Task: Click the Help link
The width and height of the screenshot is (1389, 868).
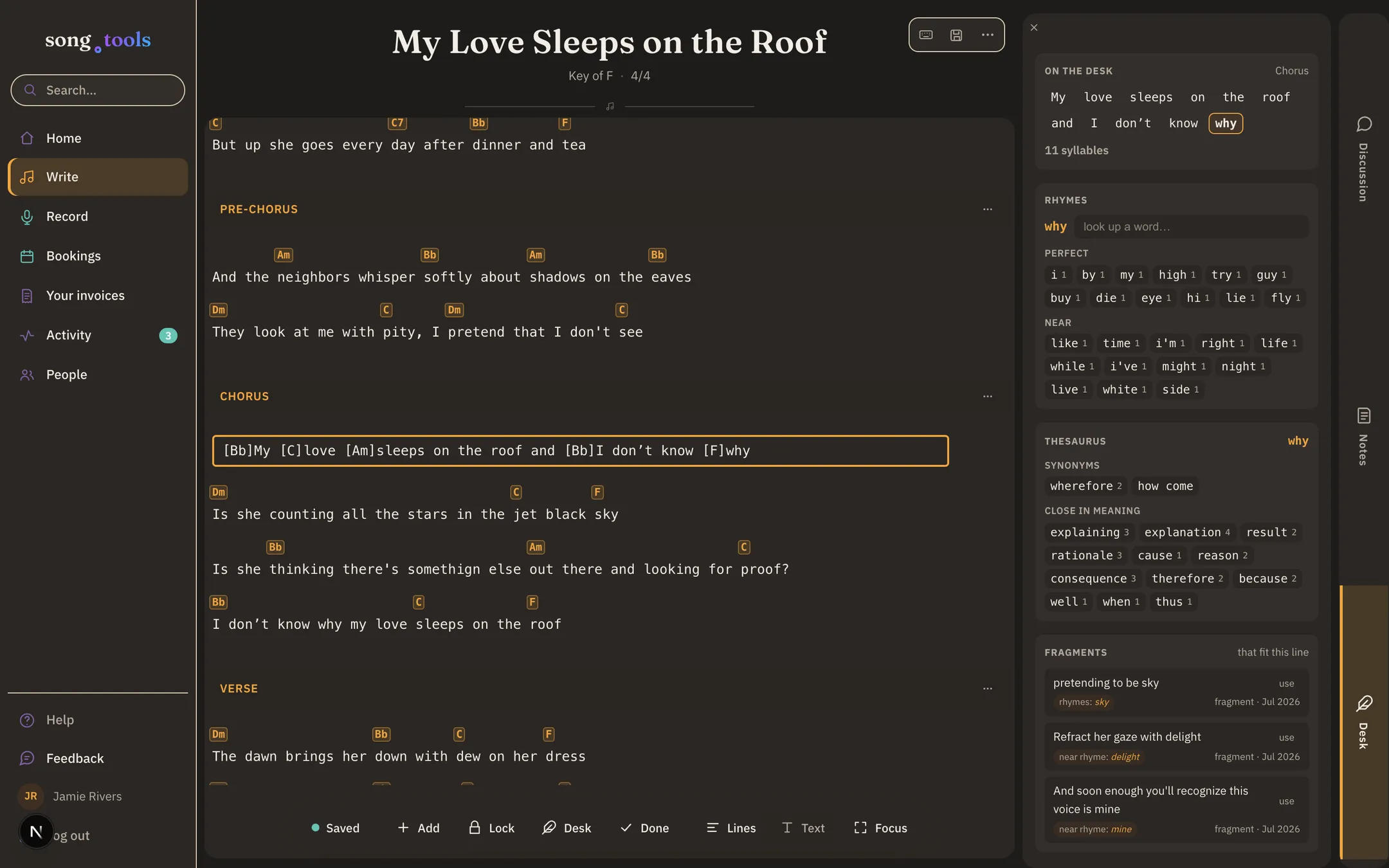Action: pyautogui.click(x=98, y=720)
